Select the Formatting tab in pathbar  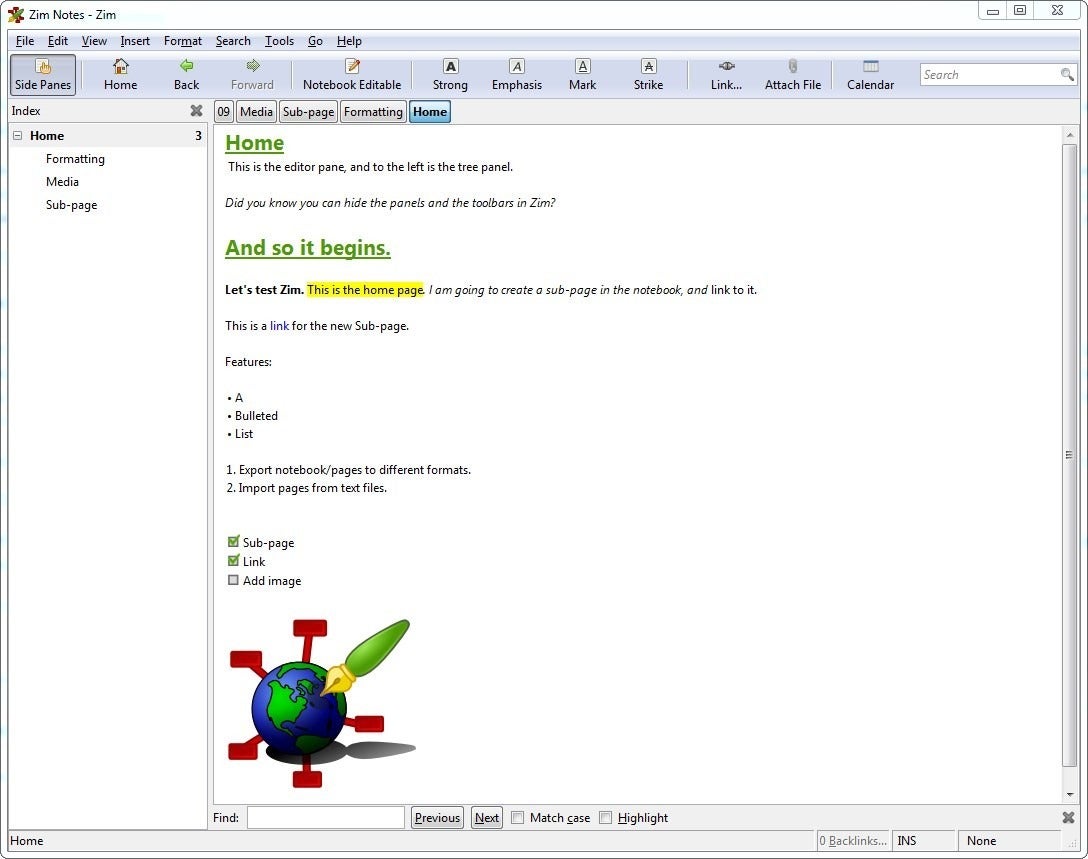point(372,111)
